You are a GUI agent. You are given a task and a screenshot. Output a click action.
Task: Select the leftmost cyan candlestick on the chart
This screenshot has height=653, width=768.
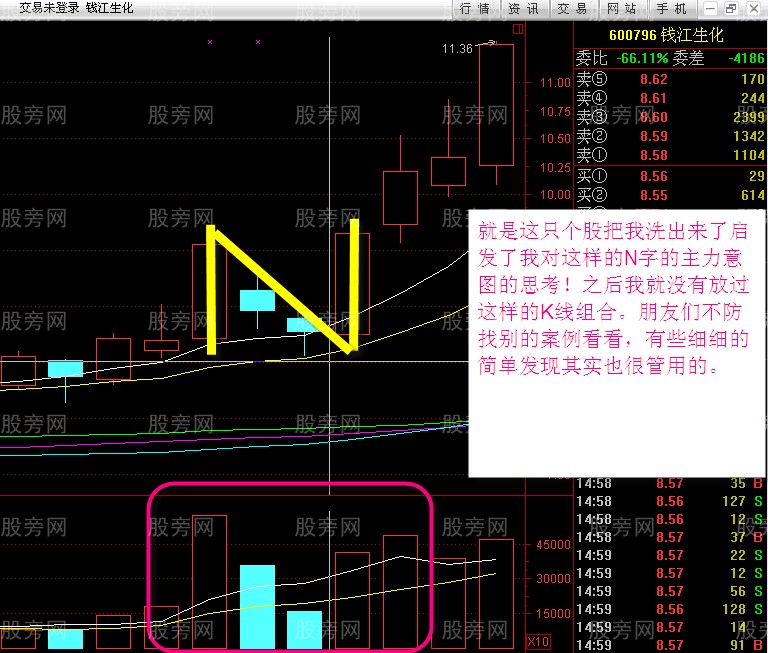pyautogui.click(x=66, y=369)
